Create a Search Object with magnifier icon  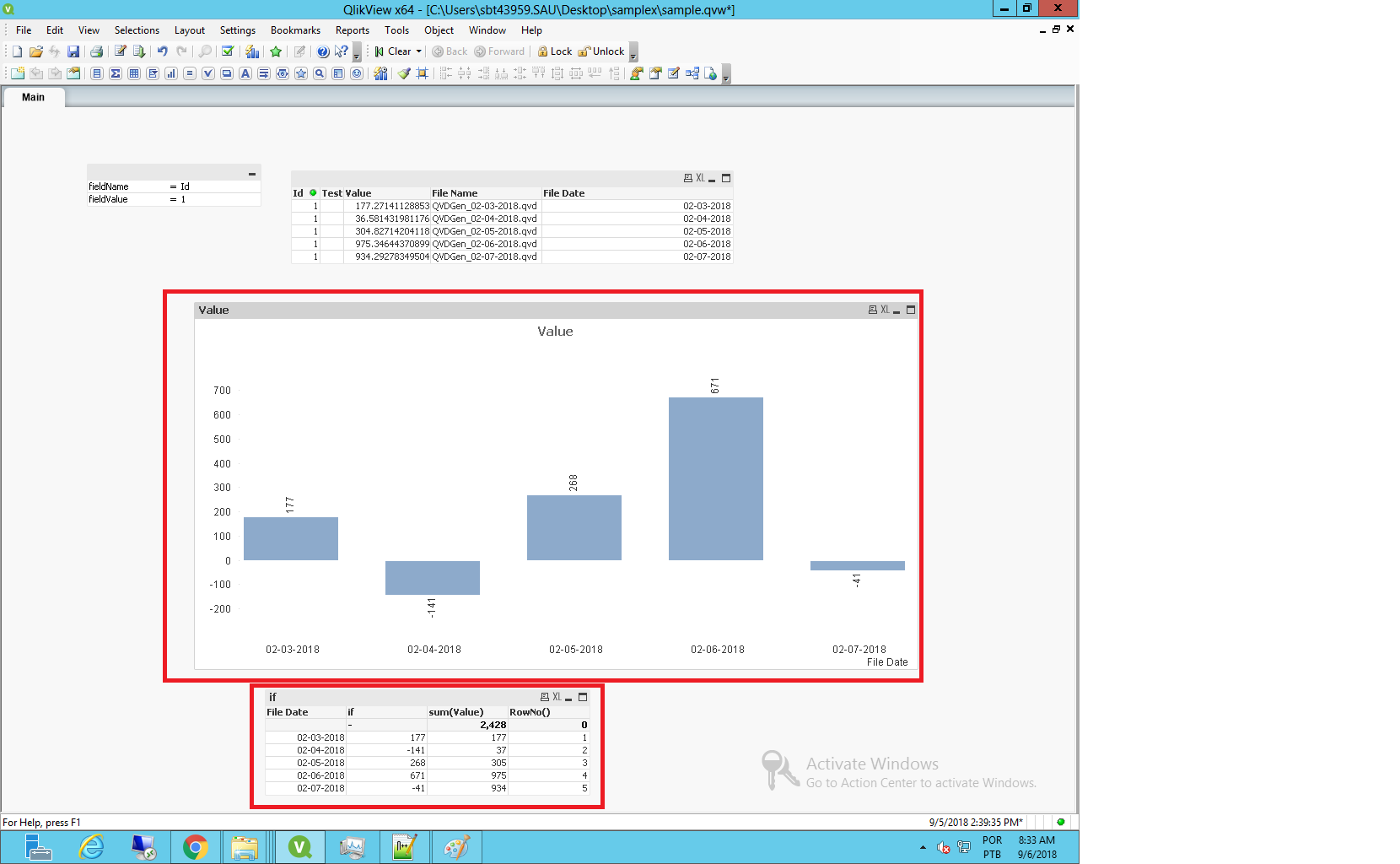click(320, 73)
